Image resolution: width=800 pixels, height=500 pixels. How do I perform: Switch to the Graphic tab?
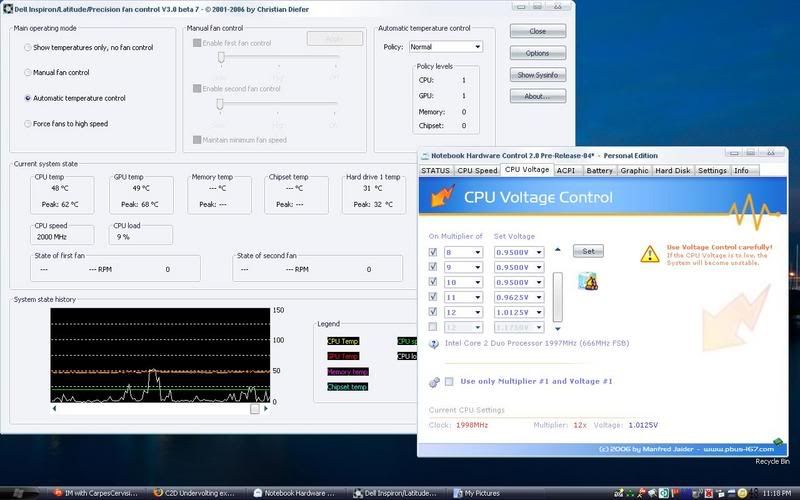tap(634, 170)
